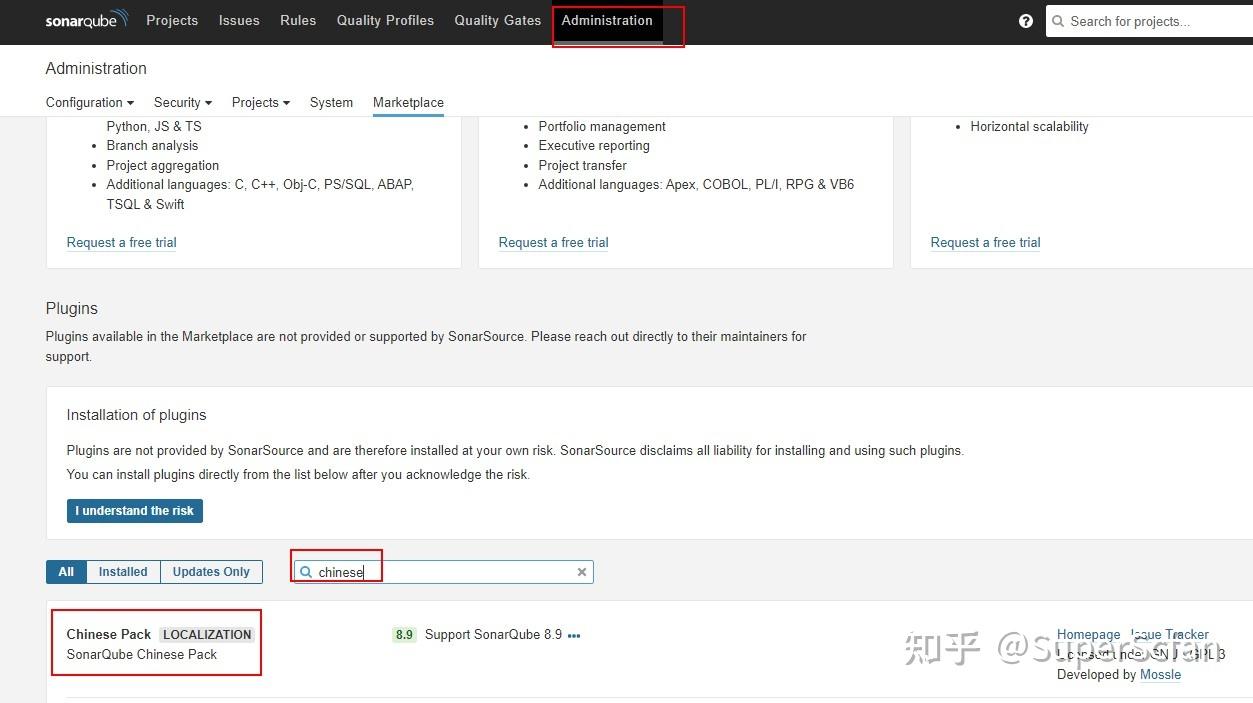Screen dimensions: 1253x703
Task: Select the Administration menu item
Action: click(x=607, y=20)
